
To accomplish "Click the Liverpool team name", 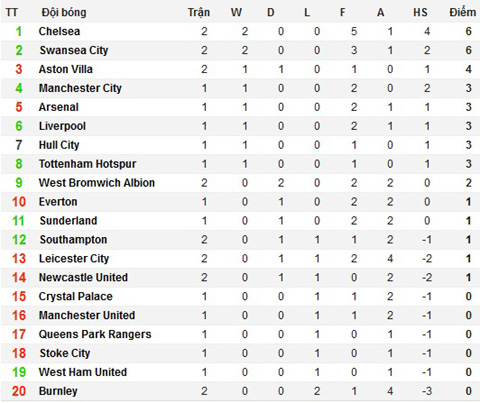I will tap(62, 126).
